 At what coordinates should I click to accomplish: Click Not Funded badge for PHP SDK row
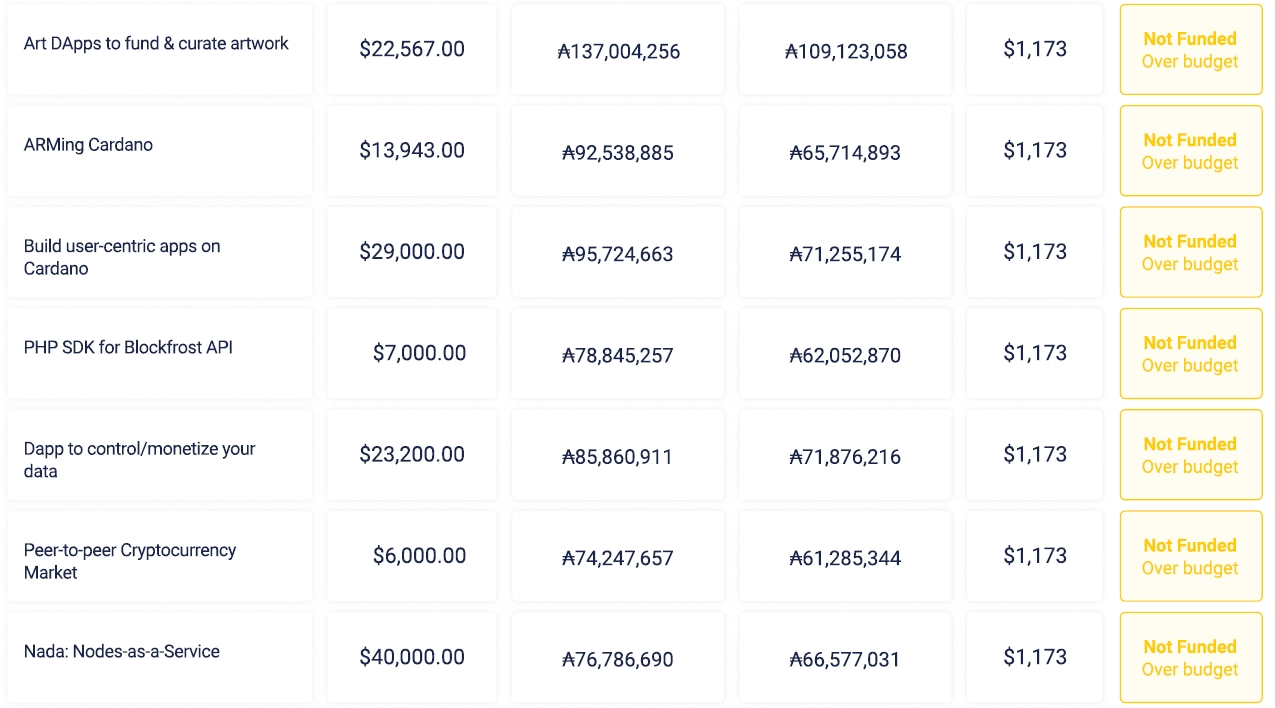click(1190, 354)
